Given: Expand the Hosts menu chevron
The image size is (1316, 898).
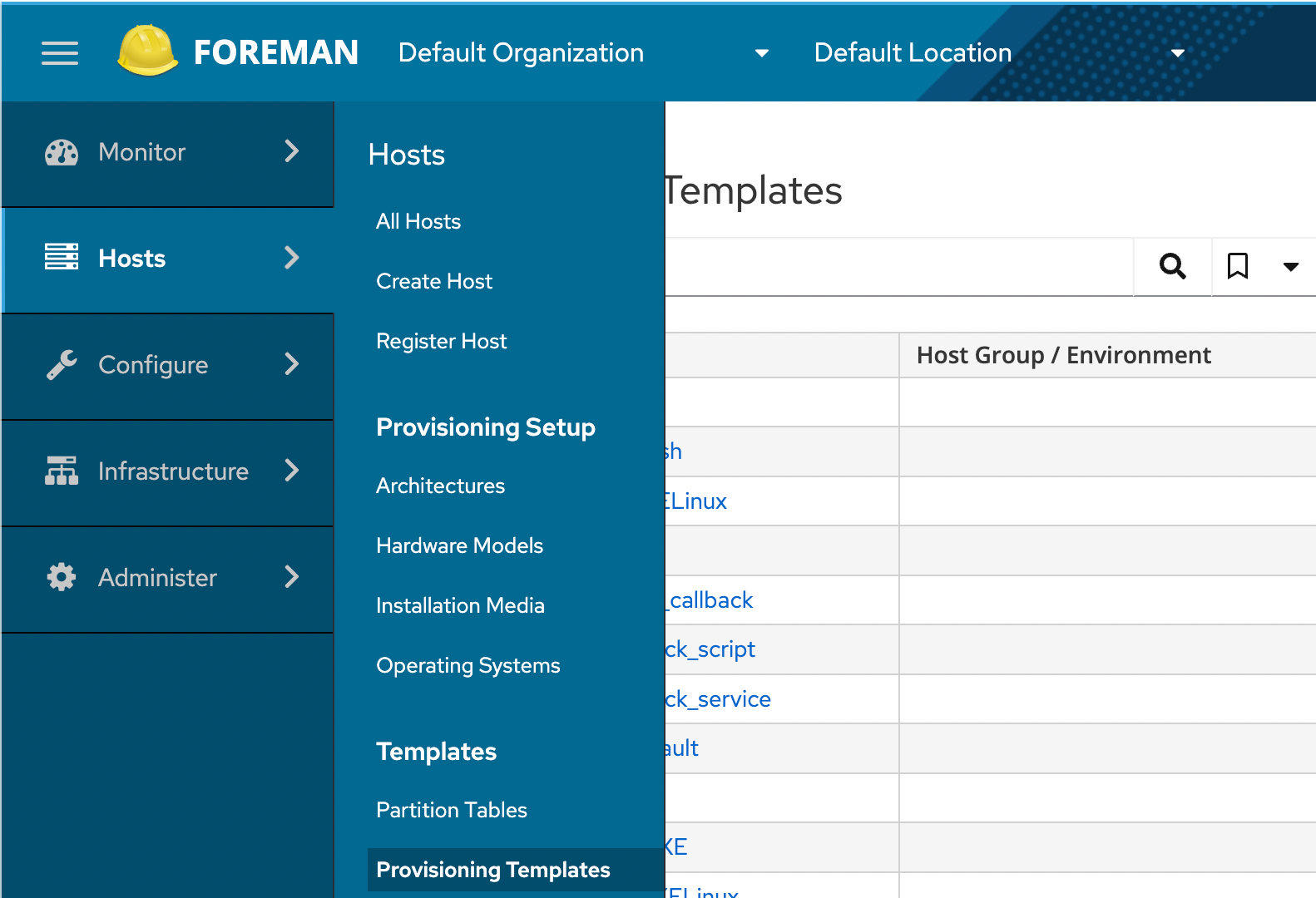Looking at the screenshot, I should pos(291,258).
